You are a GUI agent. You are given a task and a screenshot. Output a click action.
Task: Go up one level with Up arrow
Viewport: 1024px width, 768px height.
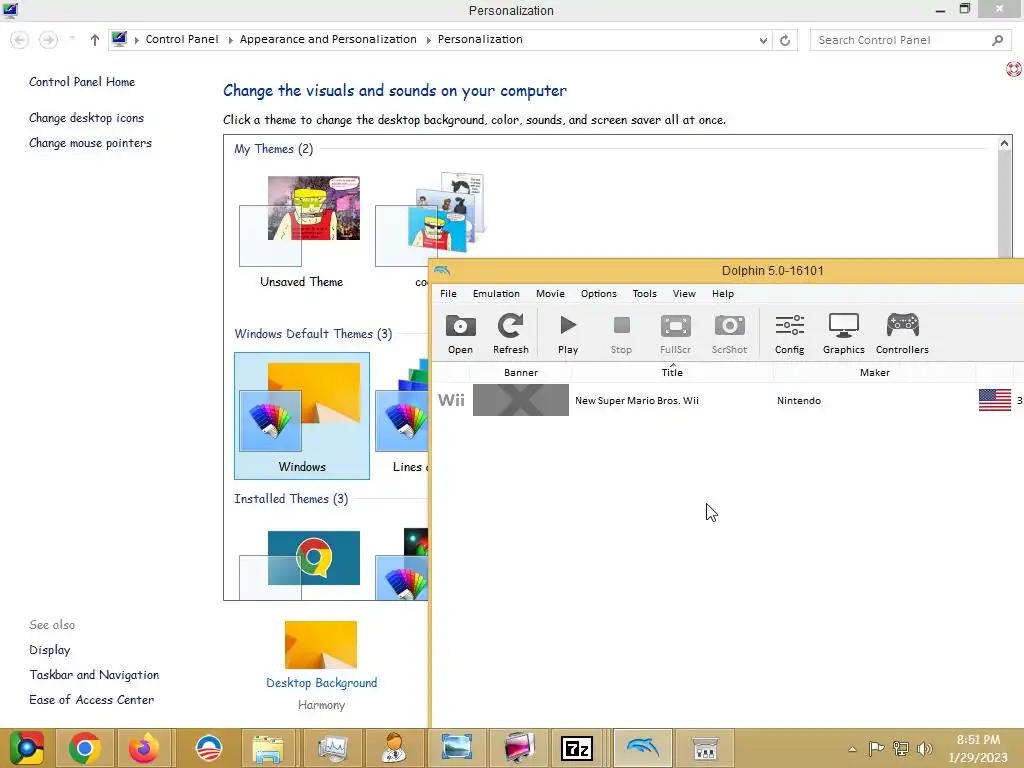[x=95, y=40]
